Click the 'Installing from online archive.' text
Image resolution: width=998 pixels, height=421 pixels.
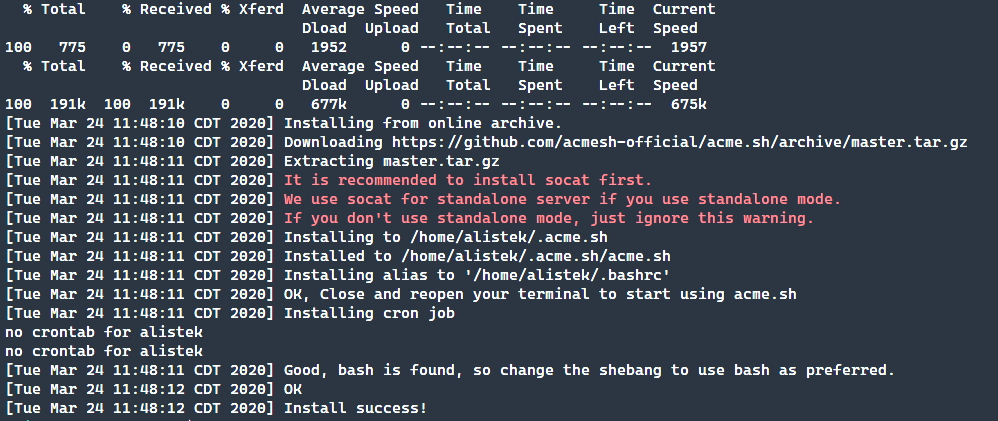point(410,123)
